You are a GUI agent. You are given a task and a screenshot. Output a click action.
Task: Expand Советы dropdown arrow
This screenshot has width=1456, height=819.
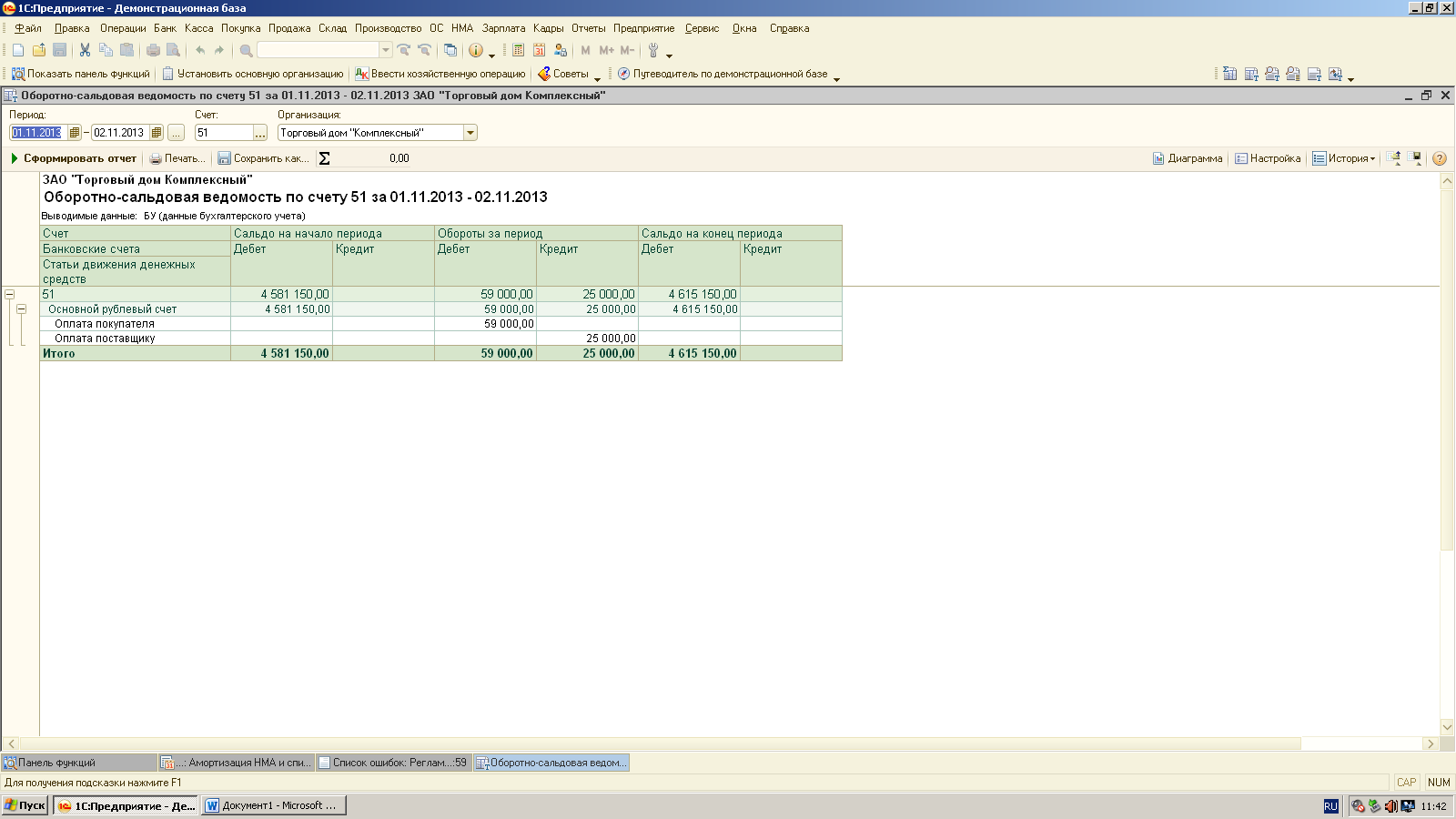[x=597, y=79]
